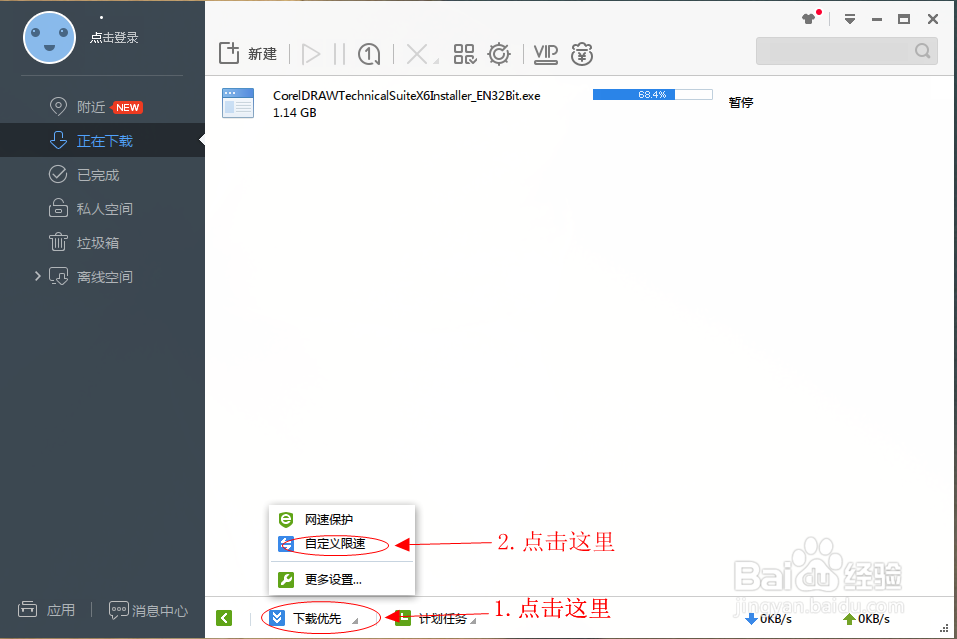Open the main menu dropdown icon in title bar
The width and height of the screenshot is (957, 639).
click(850, 20)
